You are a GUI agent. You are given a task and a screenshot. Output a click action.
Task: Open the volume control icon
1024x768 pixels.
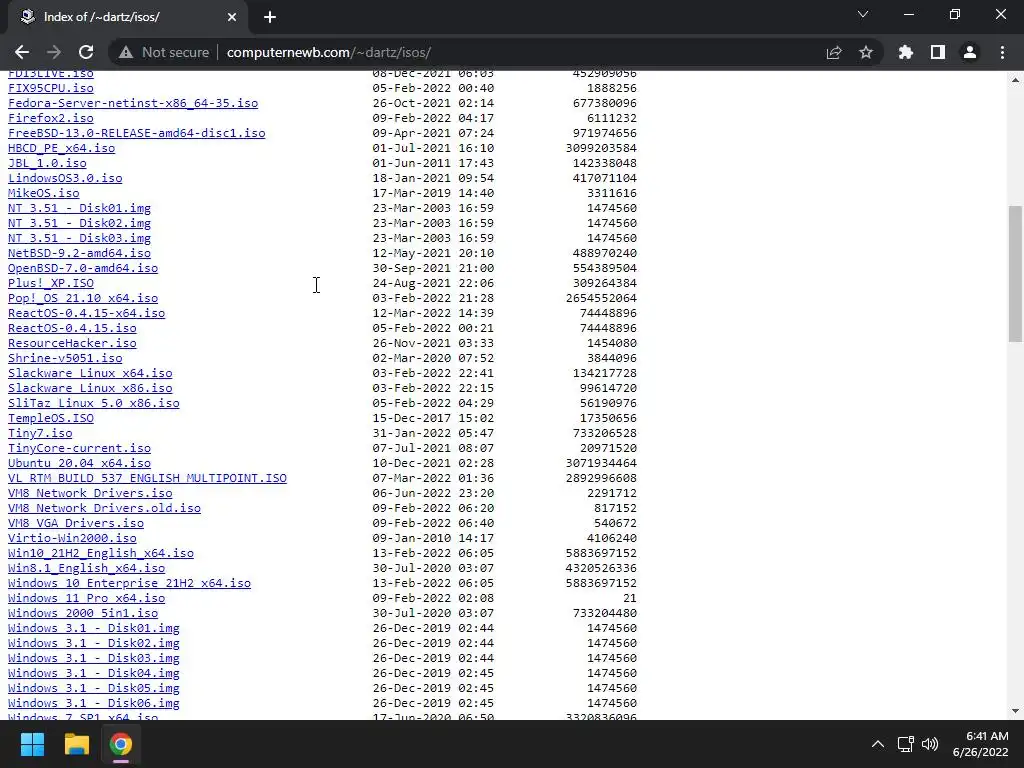click(930, 744)
